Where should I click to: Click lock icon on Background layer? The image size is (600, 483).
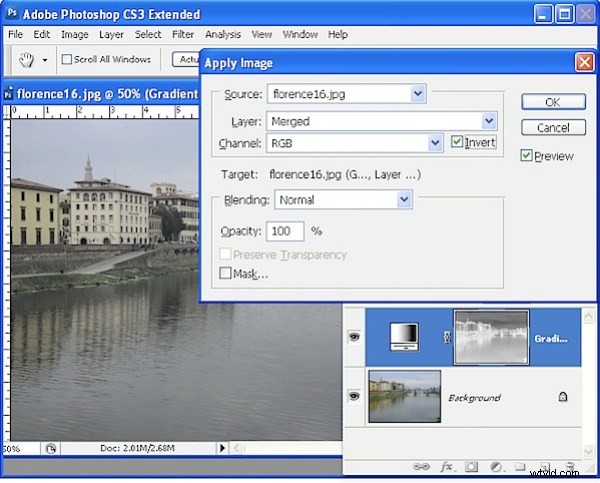(x=563, y=397)
